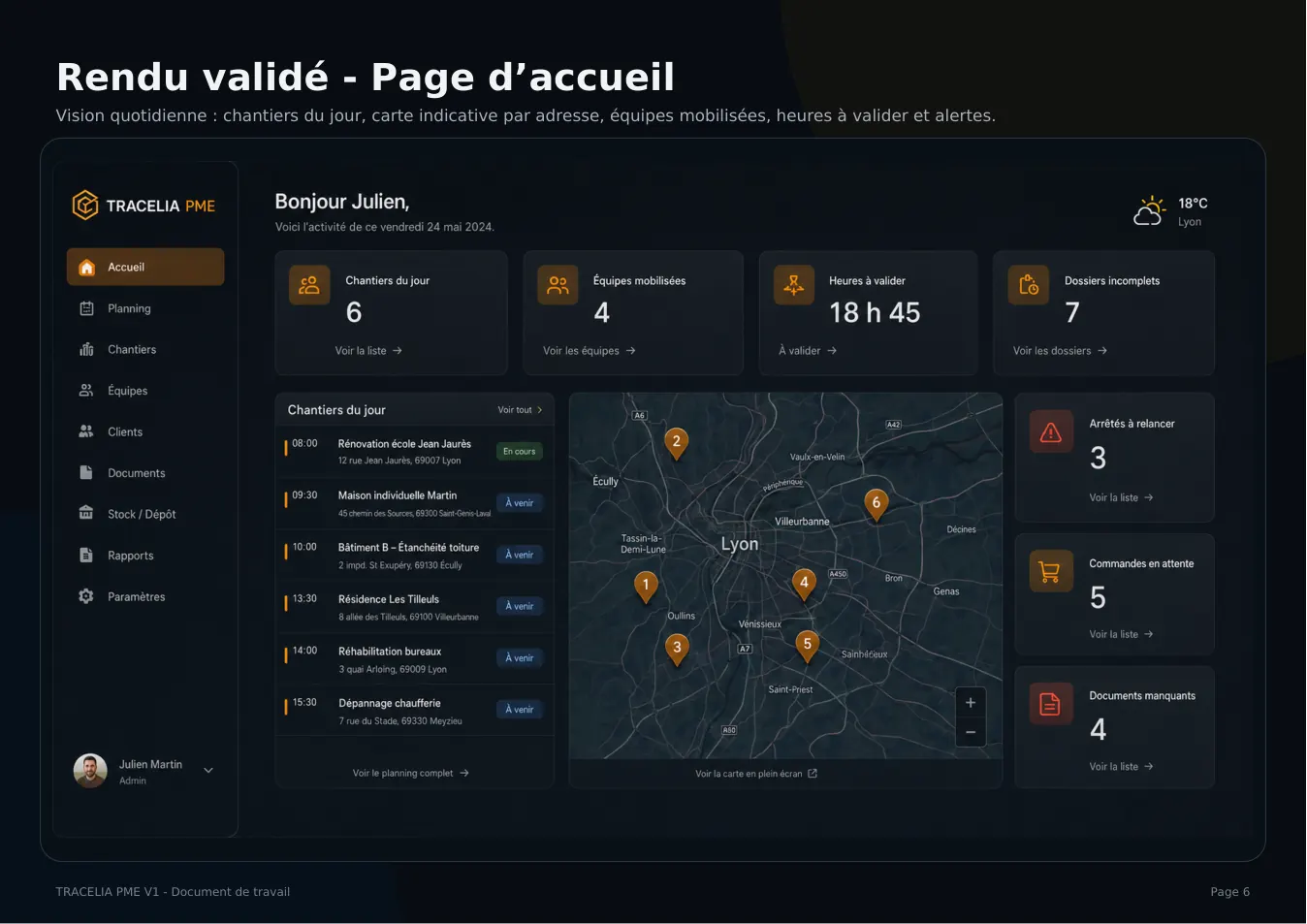Open Planning in the sidebar
Image resolution: width=1307 pixels, height=924 pixels.
[x=145, y=308]
